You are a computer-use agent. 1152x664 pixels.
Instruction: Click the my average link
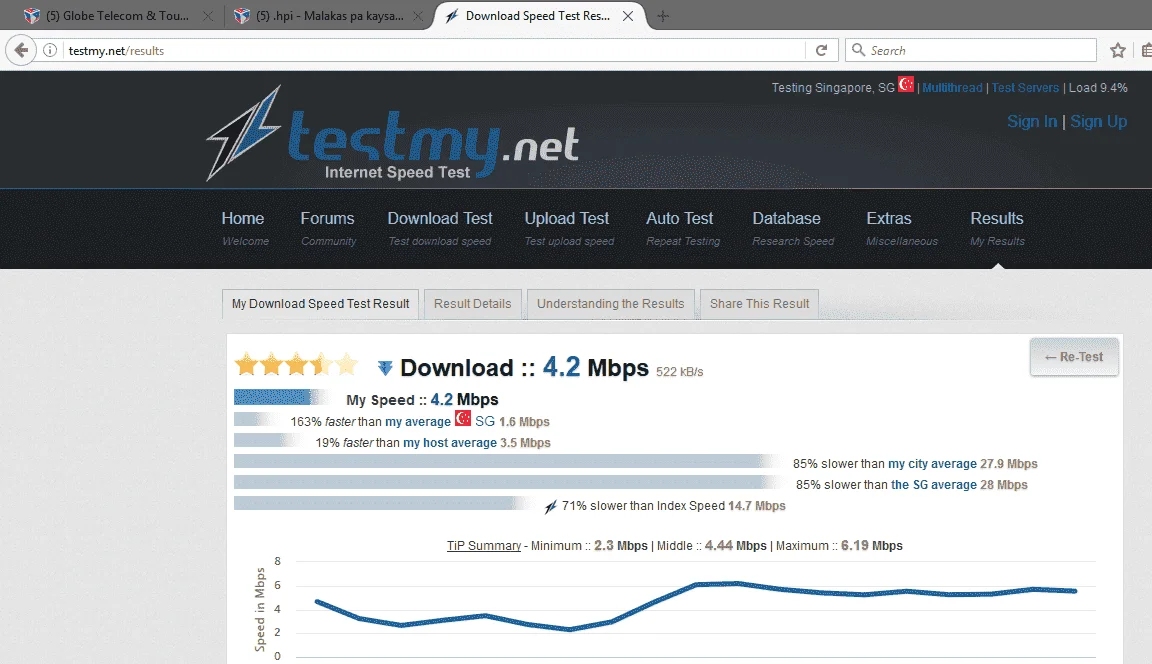pyautogui.click(x=417, y=422)
